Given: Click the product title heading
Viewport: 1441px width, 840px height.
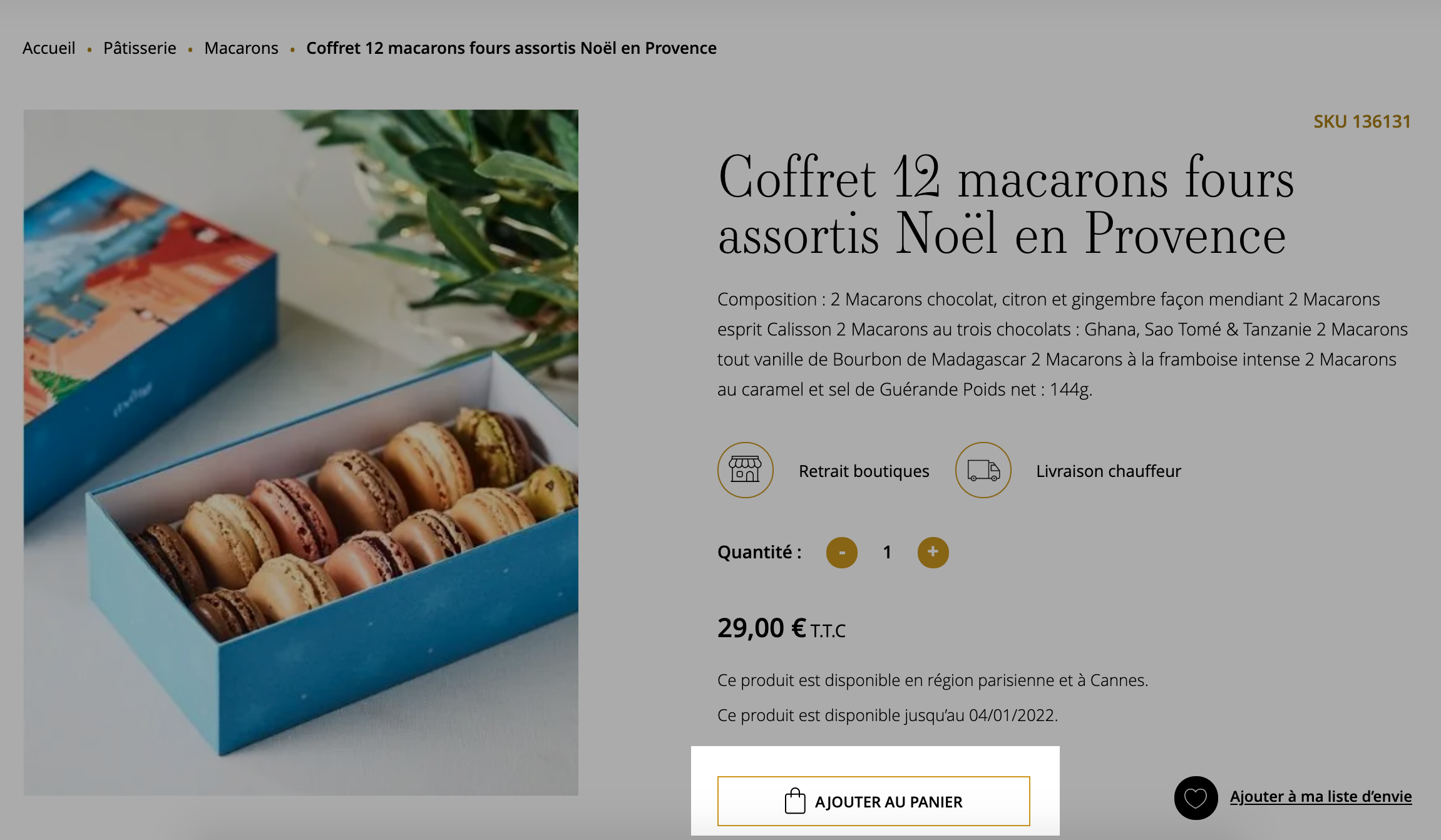Looking at the screenshot, I should click(1007, 205).
